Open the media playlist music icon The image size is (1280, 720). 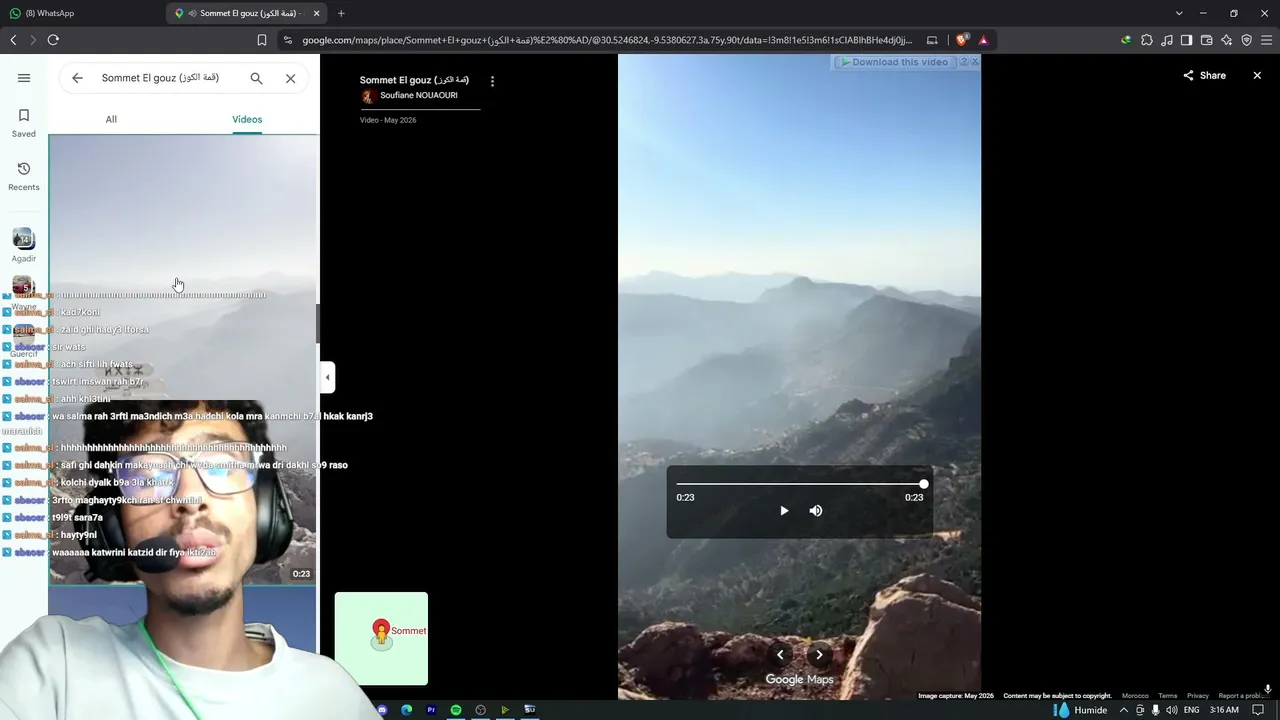point(1167,40)
